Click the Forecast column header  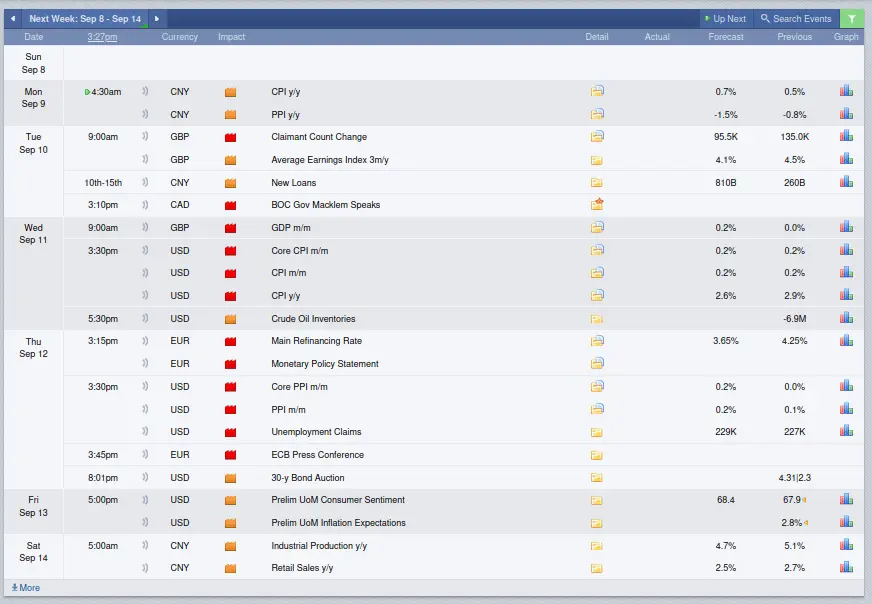(726, 37)
